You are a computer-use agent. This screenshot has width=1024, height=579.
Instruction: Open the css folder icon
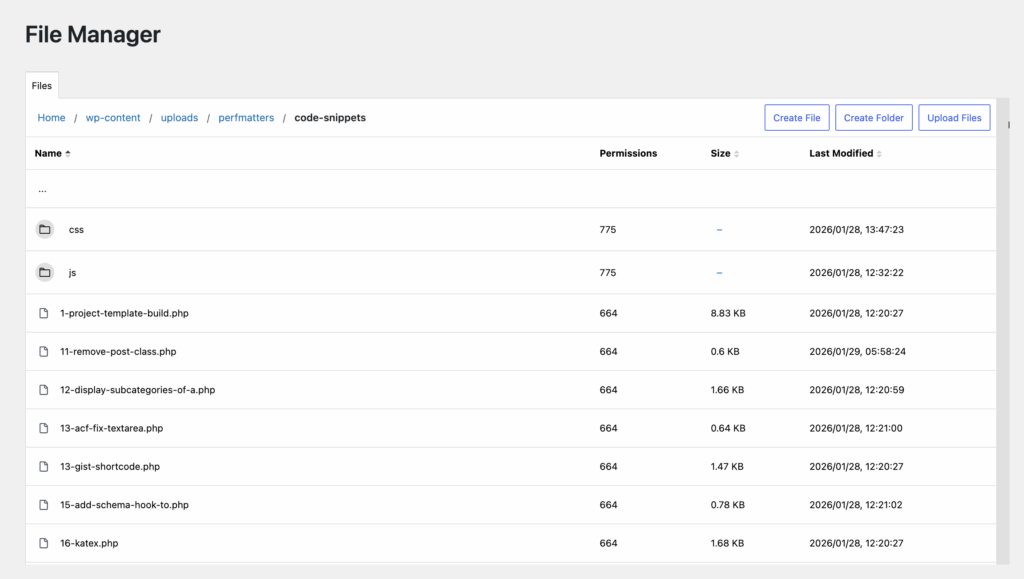[44, 229]
